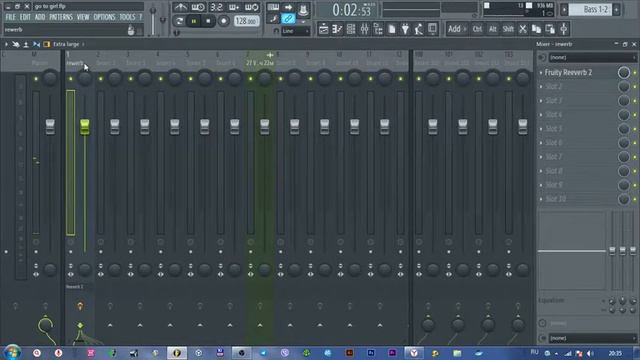Expand Fruity Reeverb 2 slot arrow
Image resolution: width=640 pixels, height=360 pixels.
(541, 73)
